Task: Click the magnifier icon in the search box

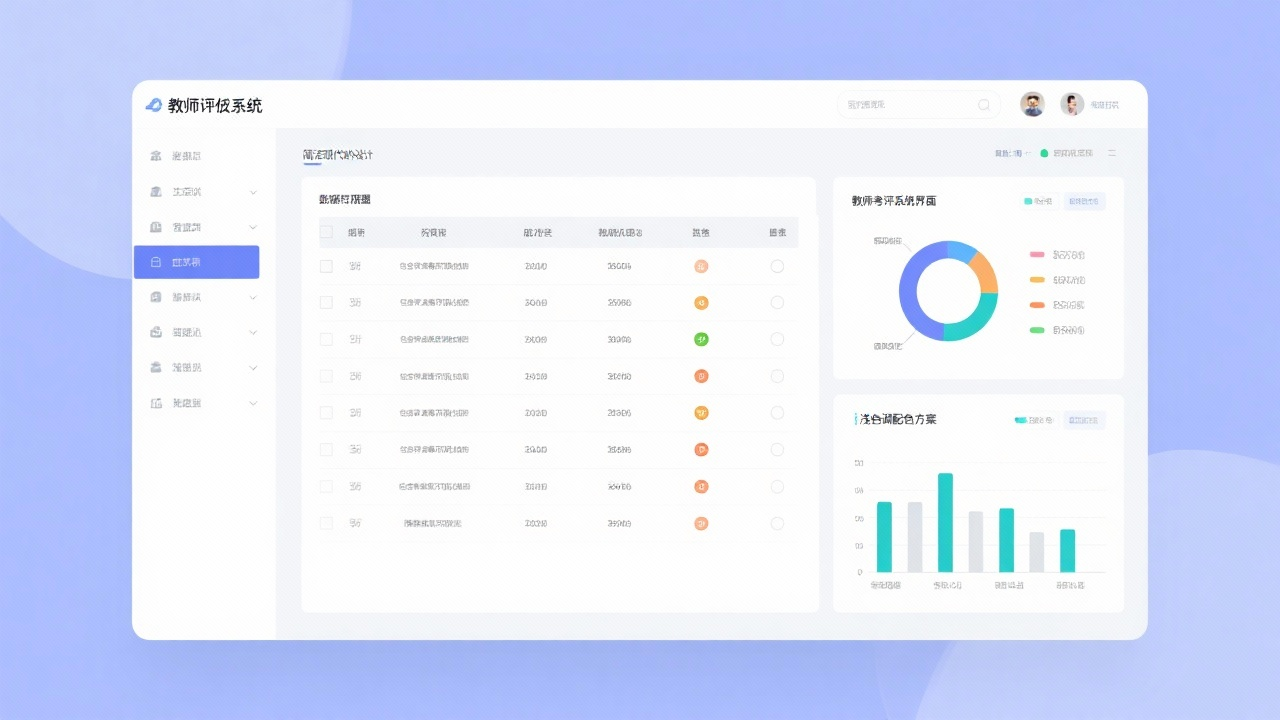Action: point(984,105)
